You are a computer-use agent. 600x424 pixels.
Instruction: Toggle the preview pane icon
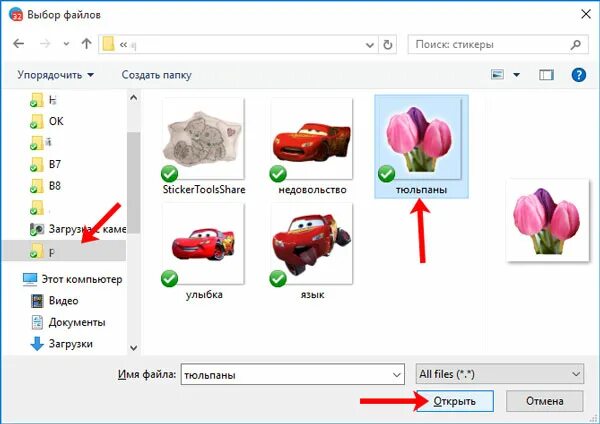click(546, 75)
